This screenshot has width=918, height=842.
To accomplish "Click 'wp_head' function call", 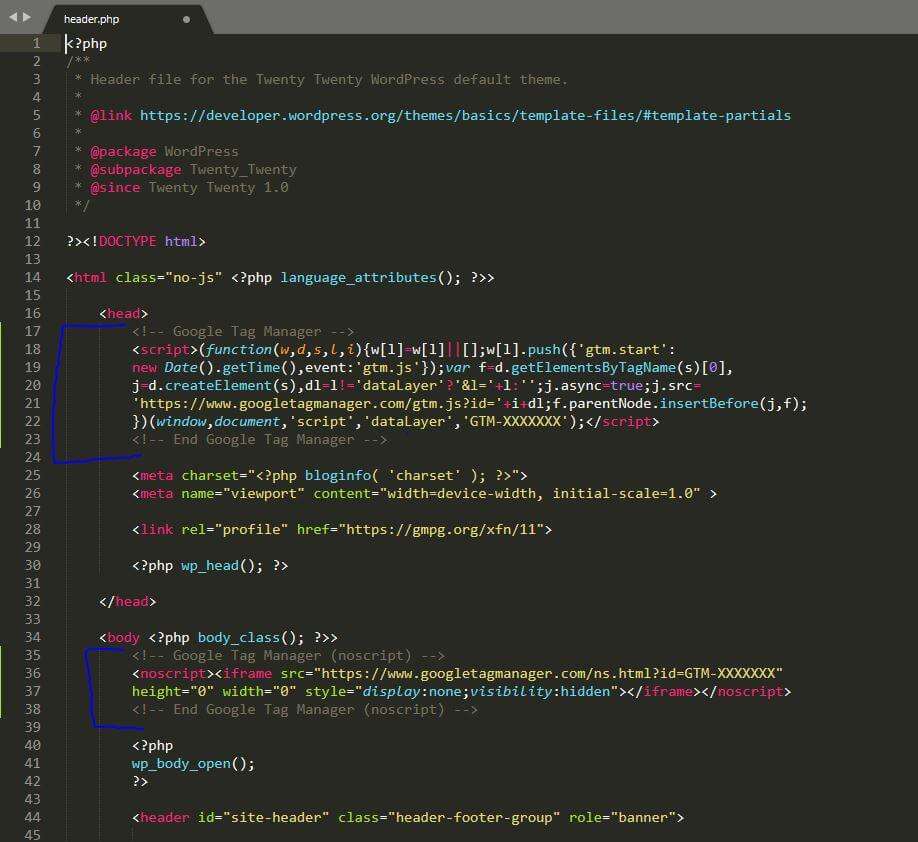I will click(x=210, y=566).
